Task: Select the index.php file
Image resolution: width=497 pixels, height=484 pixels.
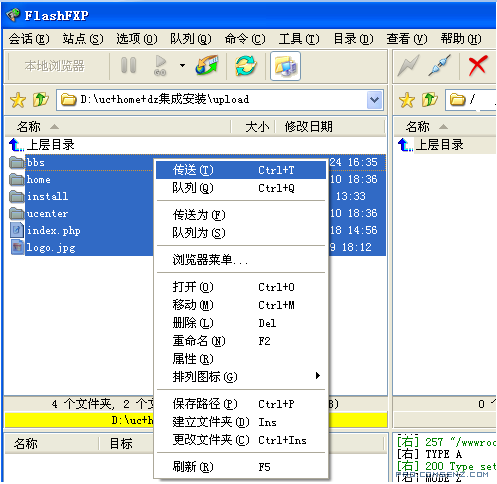Action: [53, 231]
